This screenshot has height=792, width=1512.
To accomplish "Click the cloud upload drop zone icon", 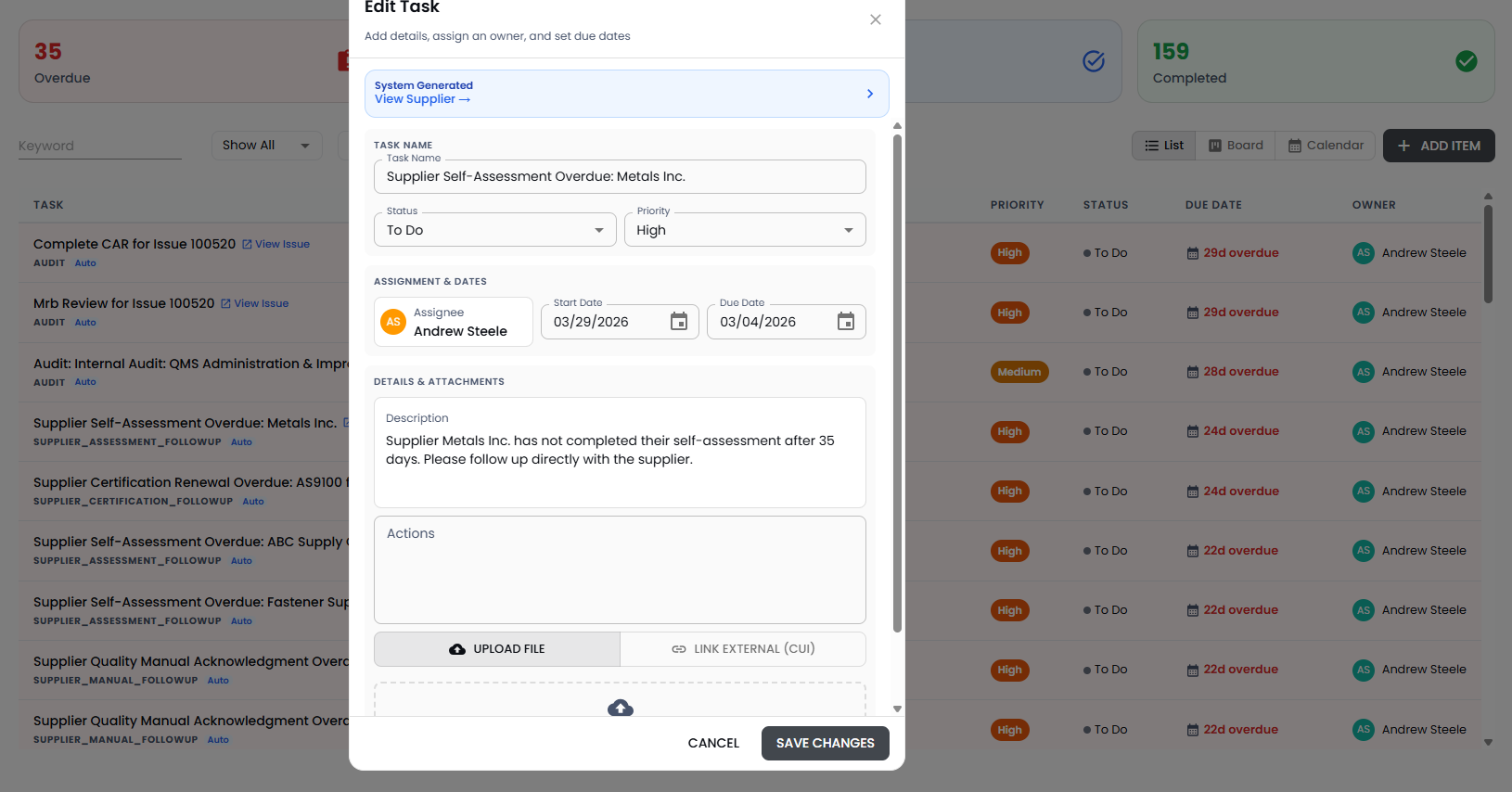I will click(621, 709).
